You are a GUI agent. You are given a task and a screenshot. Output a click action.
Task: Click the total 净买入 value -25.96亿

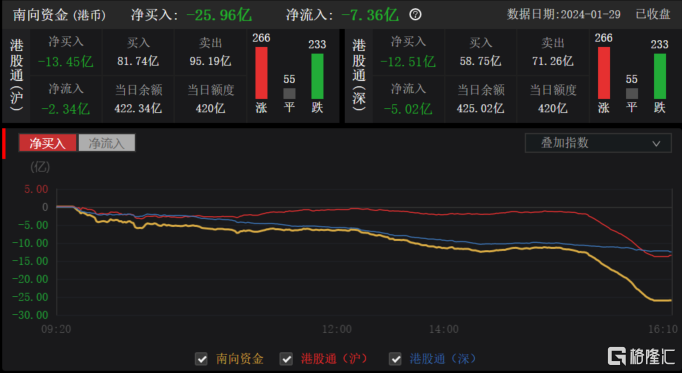[x=219, y=15]
